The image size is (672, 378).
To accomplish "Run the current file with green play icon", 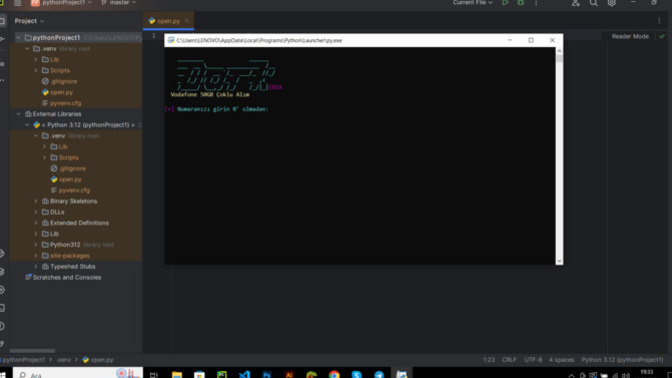I will tap(505, 3).
